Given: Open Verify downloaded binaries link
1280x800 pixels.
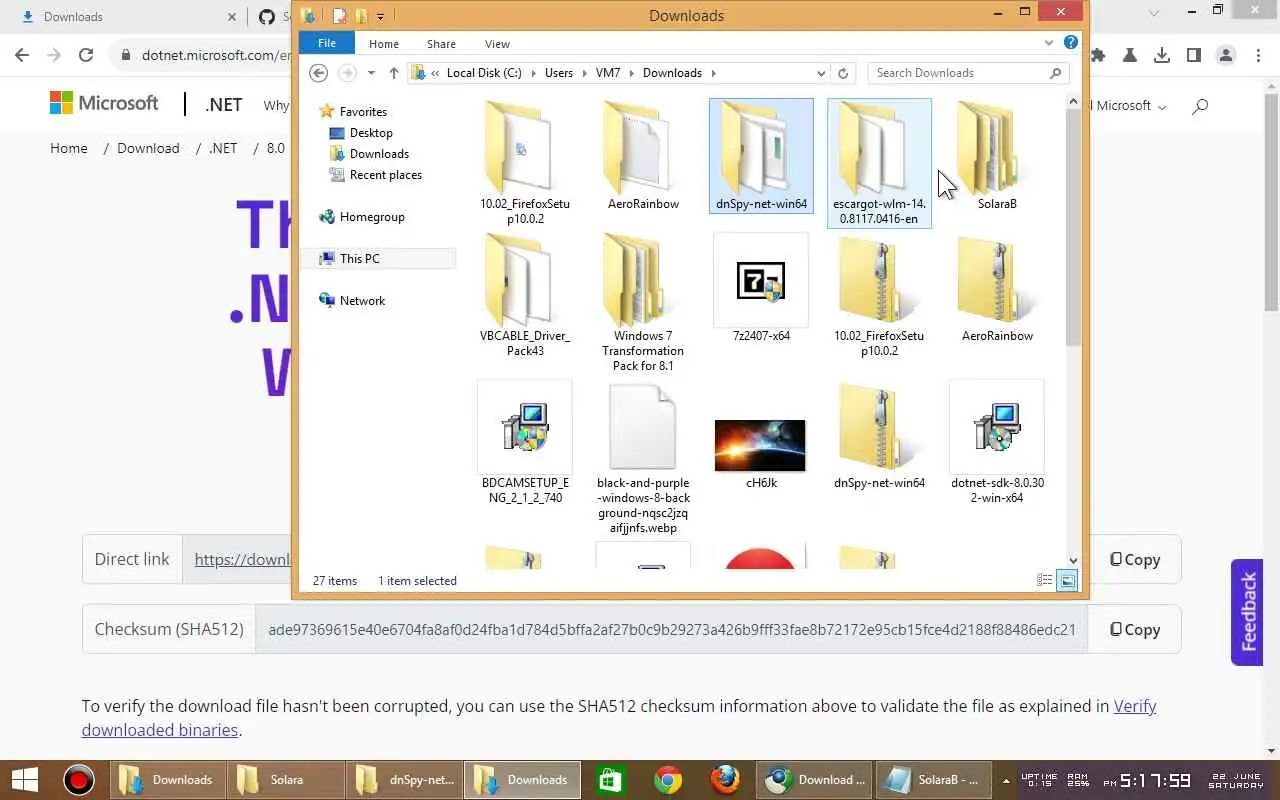Looking at the screenshot, I should pyautogui.click(x=619, y=718).
